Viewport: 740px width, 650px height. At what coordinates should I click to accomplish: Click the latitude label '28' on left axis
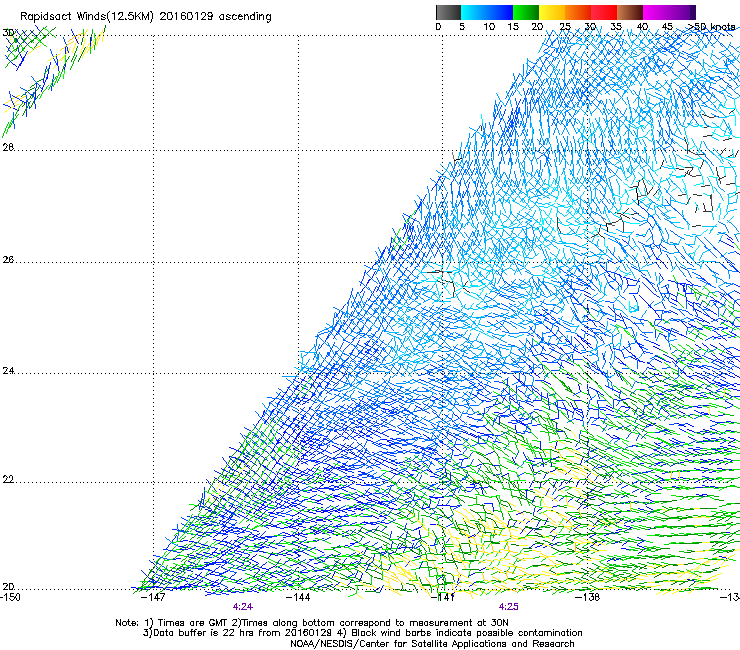tap(8, 147)
